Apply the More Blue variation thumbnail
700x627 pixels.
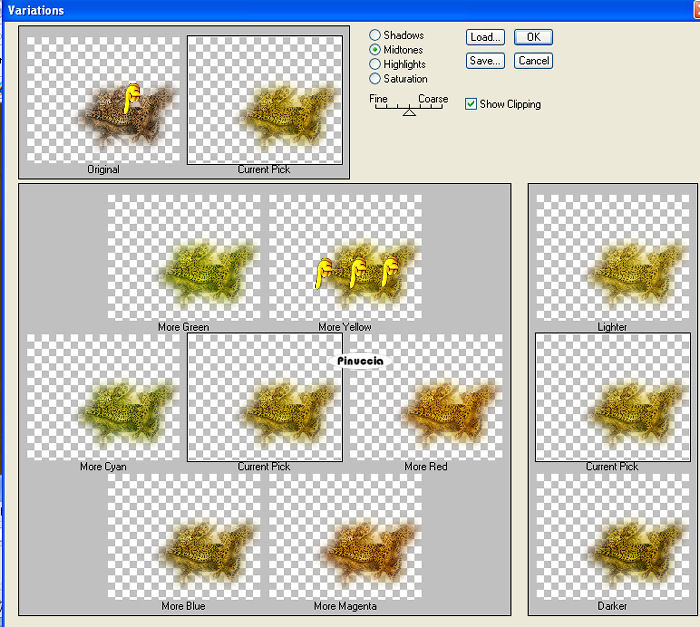click(184, 536)
